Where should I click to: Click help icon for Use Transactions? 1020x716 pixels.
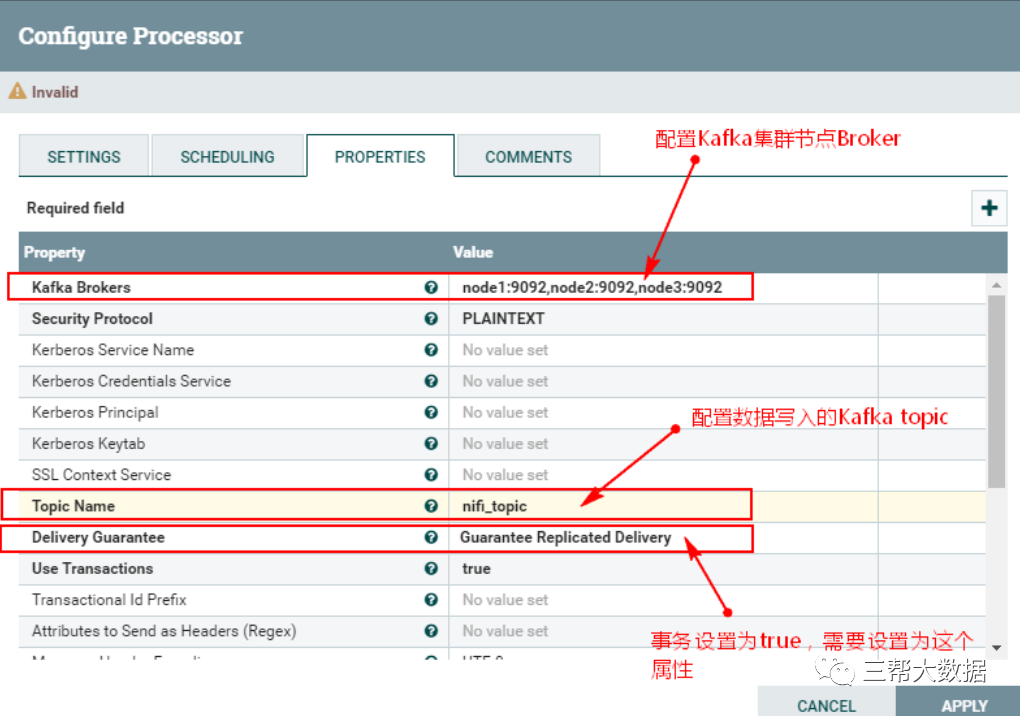click(431, 568)
